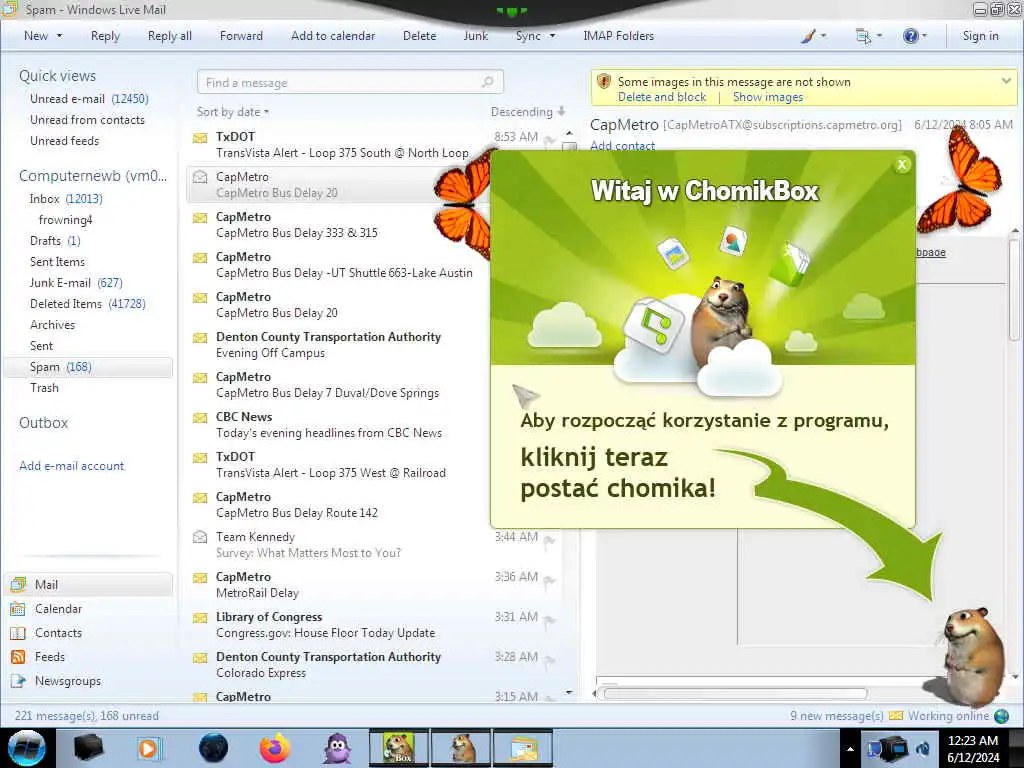Select Unread e-mail quick view
Screen dimensions: 1024x768
(89, 99)
